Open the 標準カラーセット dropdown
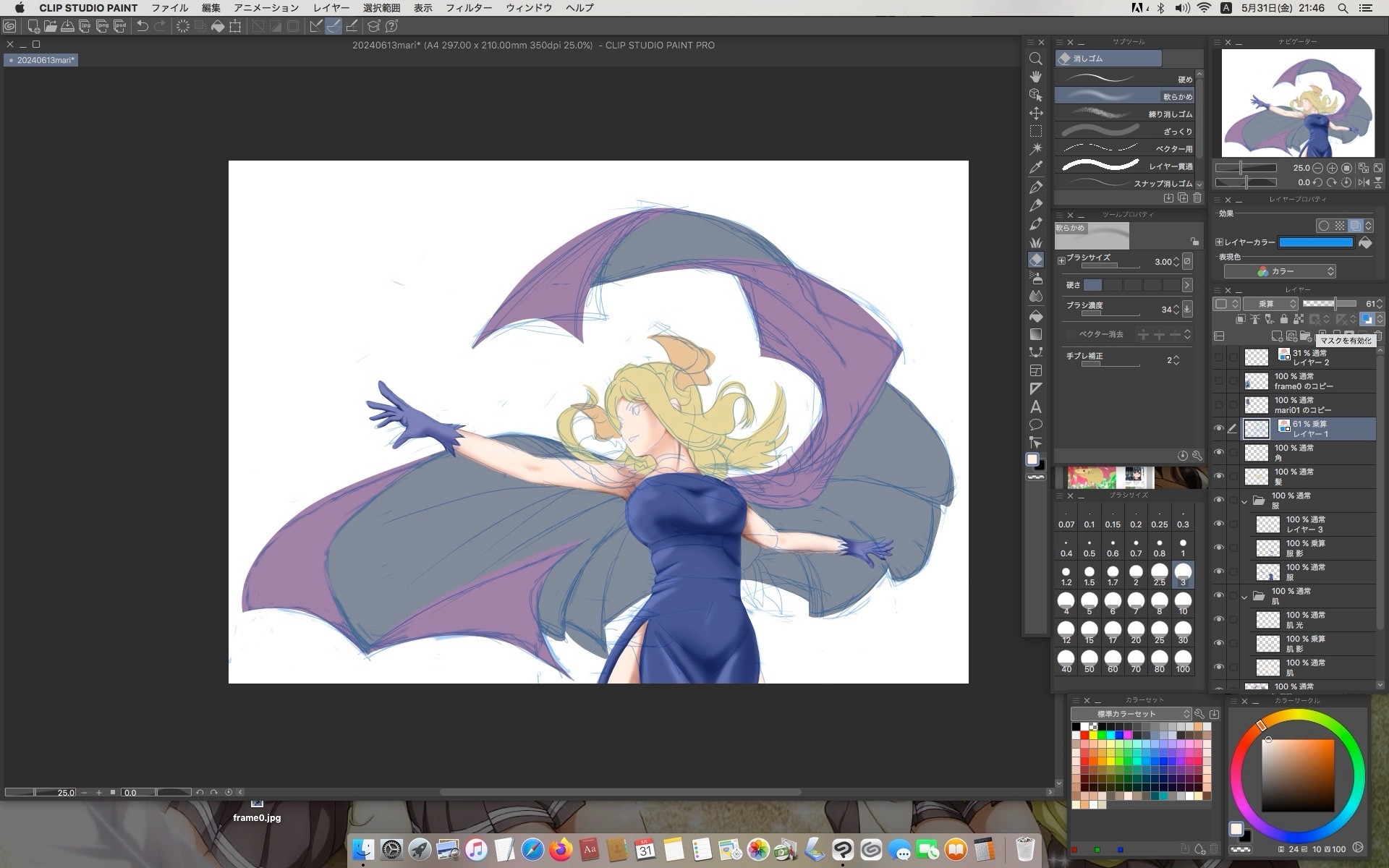 coord(1131,714)
